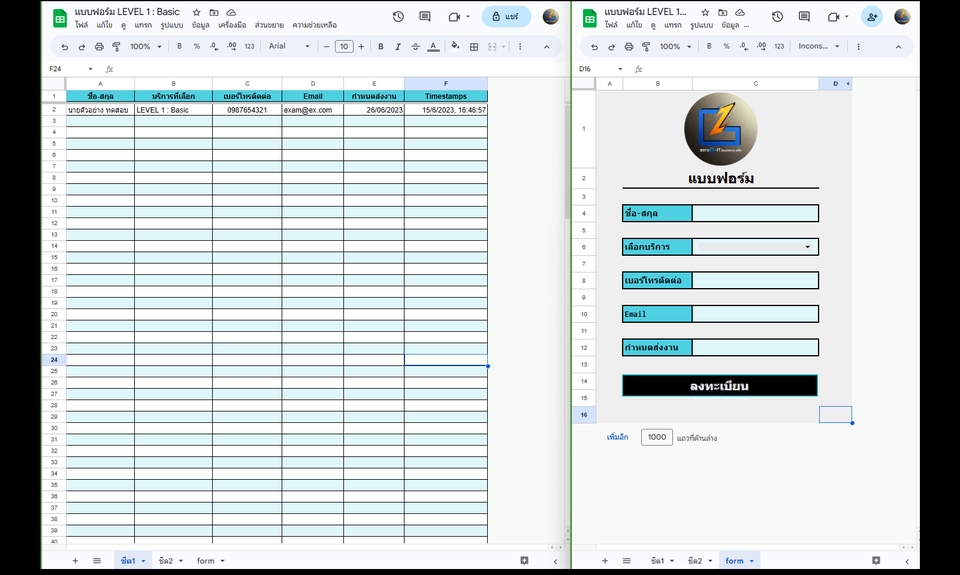Open comments in the left window
960x575 pixels.
424,17
